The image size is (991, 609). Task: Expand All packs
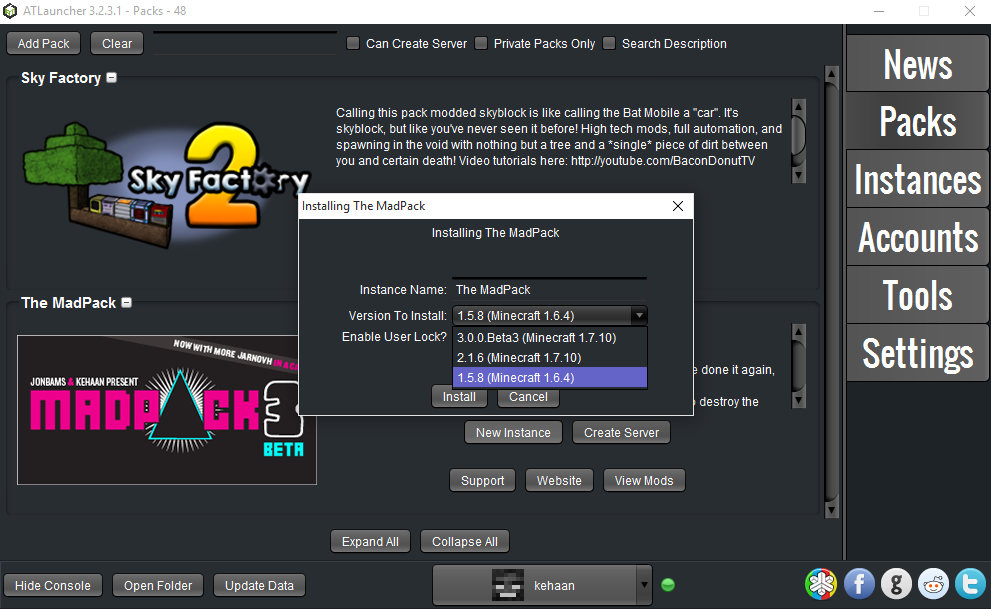[370, 541]
